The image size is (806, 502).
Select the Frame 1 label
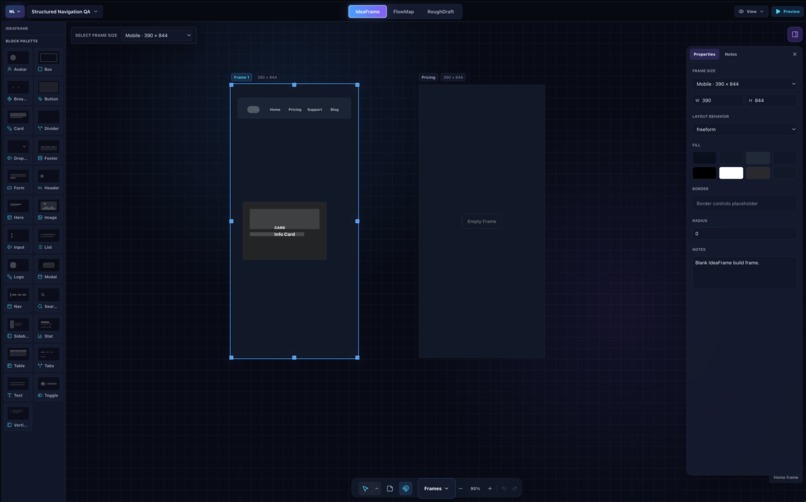tap(241, 78)
